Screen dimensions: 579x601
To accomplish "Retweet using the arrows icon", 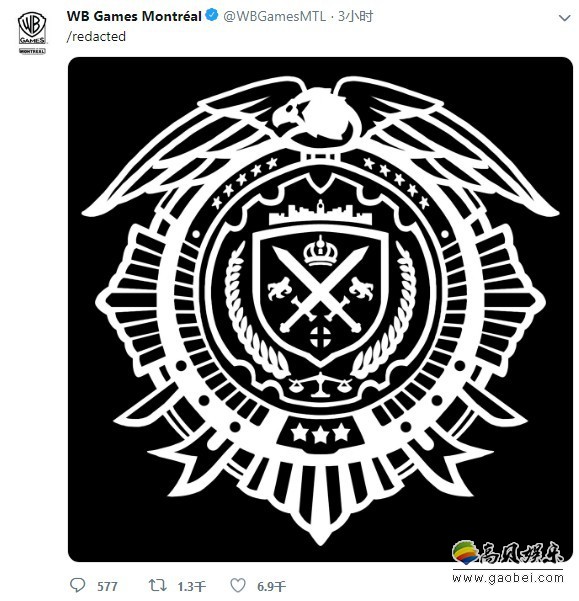I will [x=157, y=585].
